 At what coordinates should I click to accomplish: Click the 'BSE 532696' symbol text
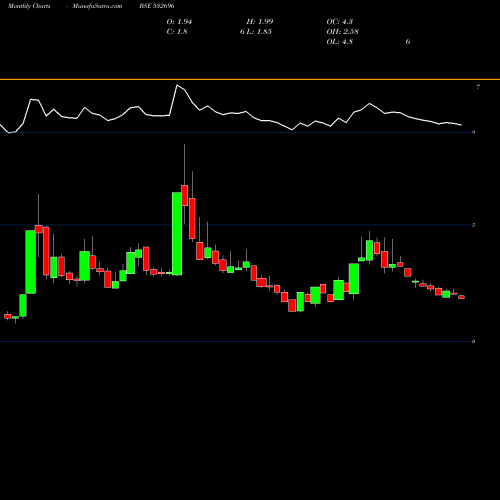tap(157, 6)
